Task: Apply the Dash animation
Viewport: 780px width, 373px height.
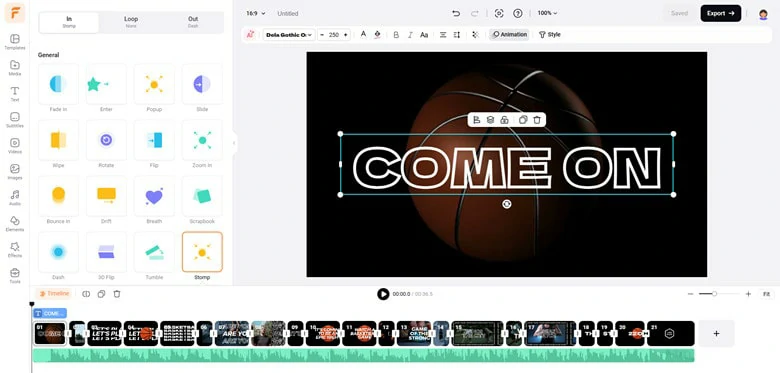Action: [58, 252]
